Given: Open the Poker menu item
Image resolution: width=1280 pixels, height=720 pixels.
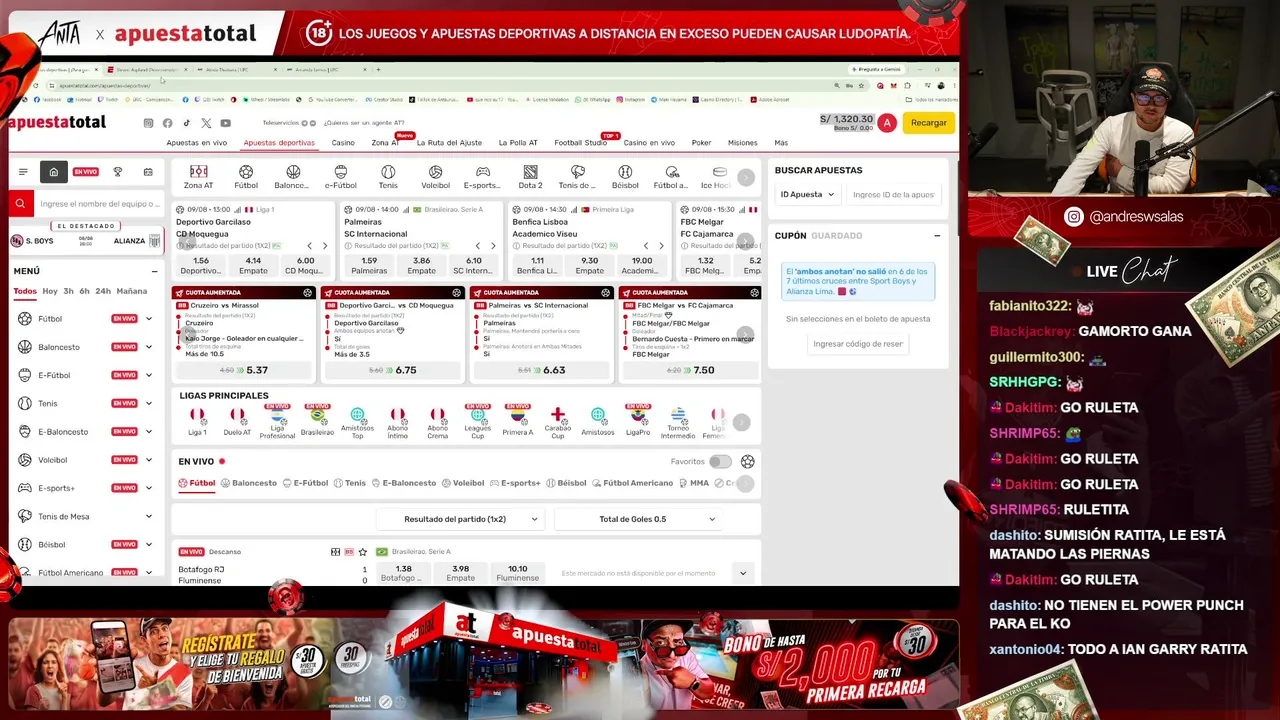Looking at the screenshot, I should [702, 143].
